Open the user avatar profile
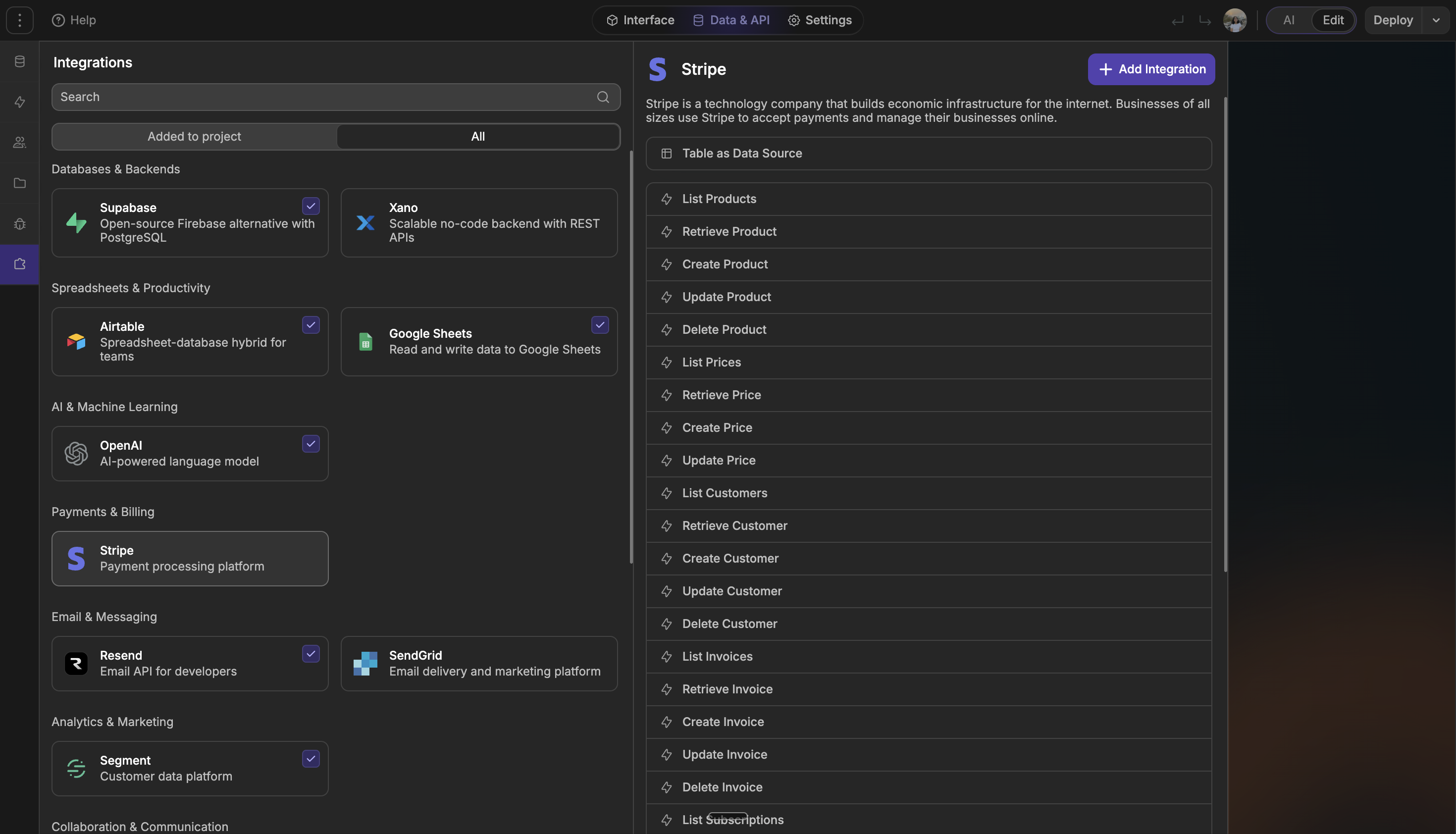This screenshot has height=834, width=1456. click(x=1235, y=20)
